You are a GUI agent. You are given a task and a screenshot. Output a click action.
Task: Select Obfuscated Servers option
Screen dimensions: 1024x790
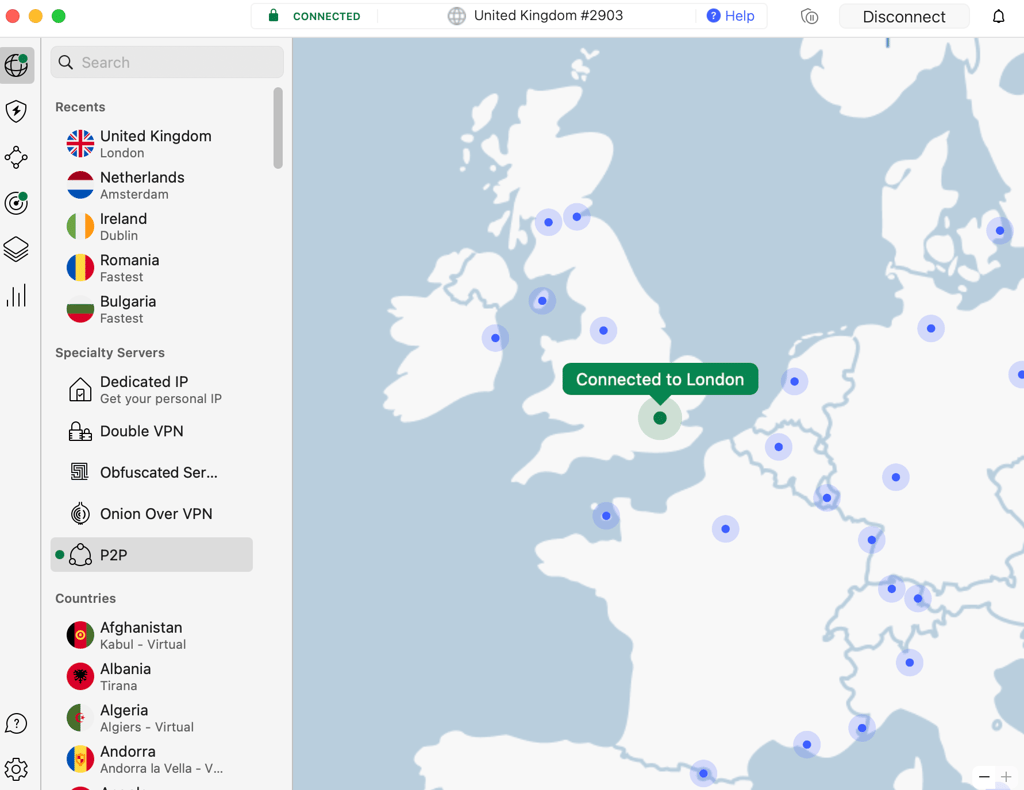click(152, 472)
